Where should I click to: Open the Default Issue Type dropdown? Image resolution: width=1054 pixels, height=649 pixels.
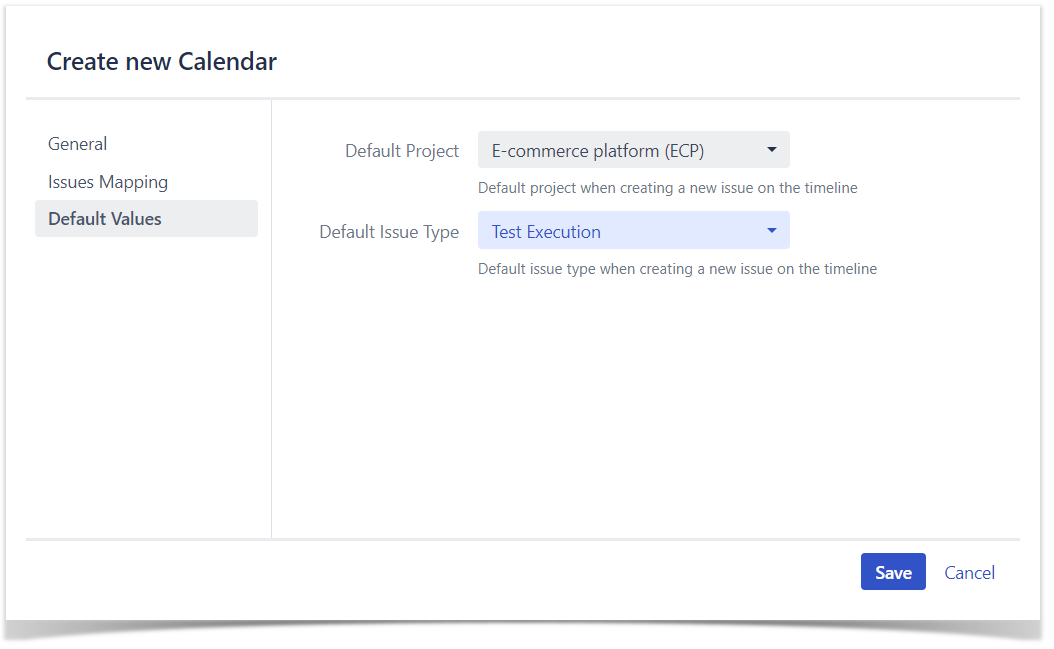[633, 231]
